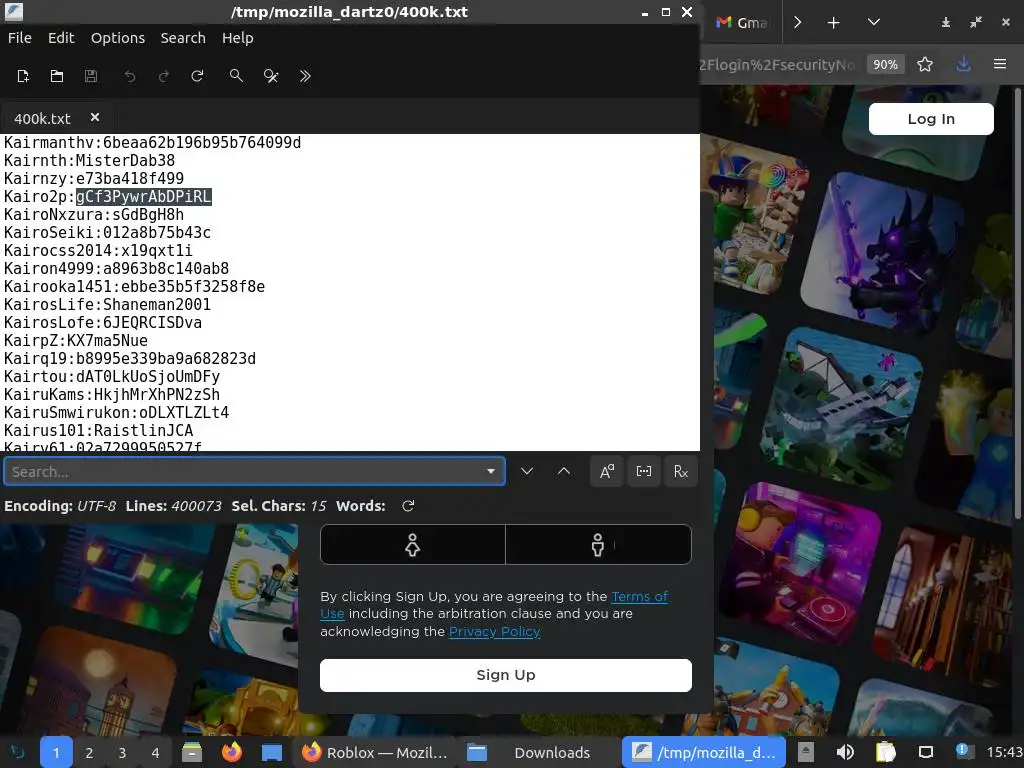
Task: Click the display settings tray icon
Action: 926,752
